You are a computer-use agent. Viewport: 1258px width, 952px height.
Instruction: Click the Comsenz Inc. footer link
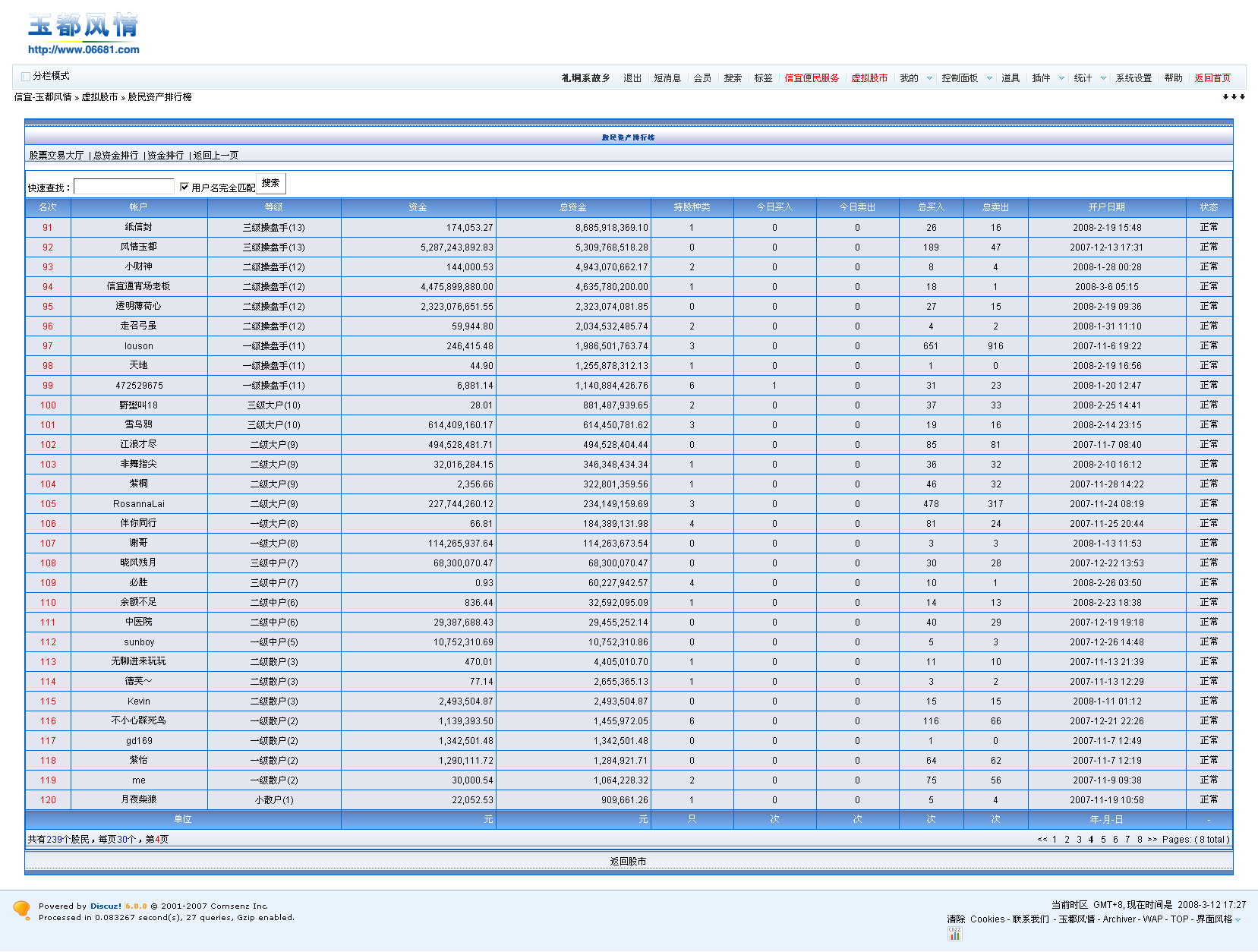[239, 906]
